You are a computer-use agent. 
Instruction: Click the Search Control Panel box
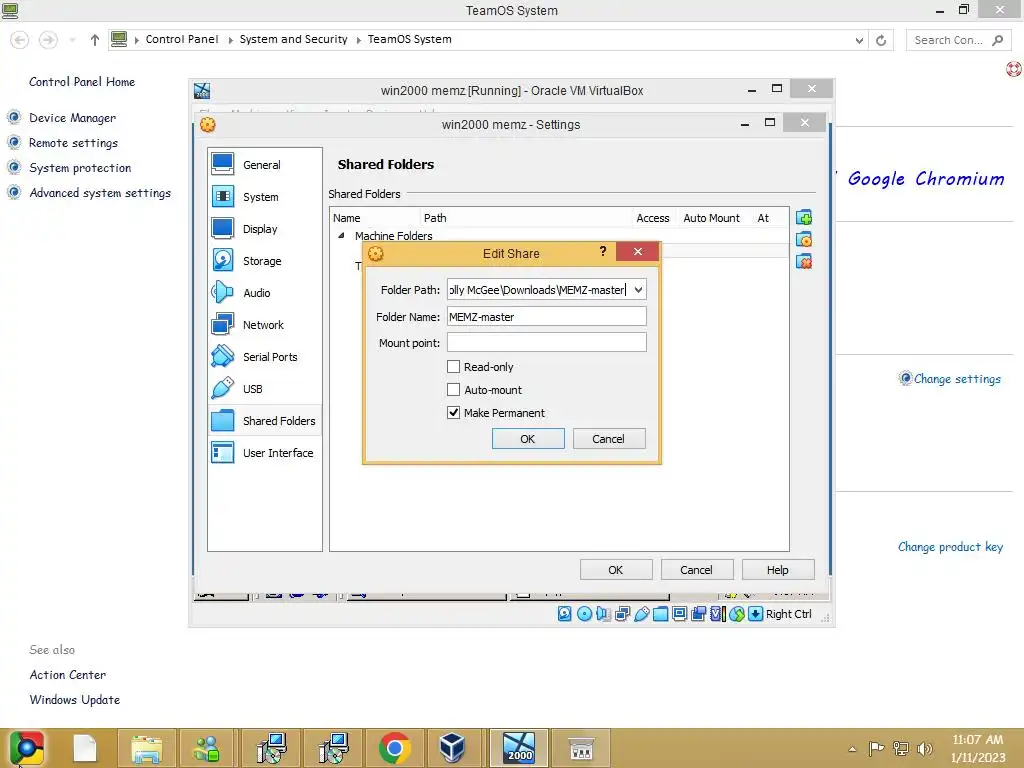[x=957, y=40]
